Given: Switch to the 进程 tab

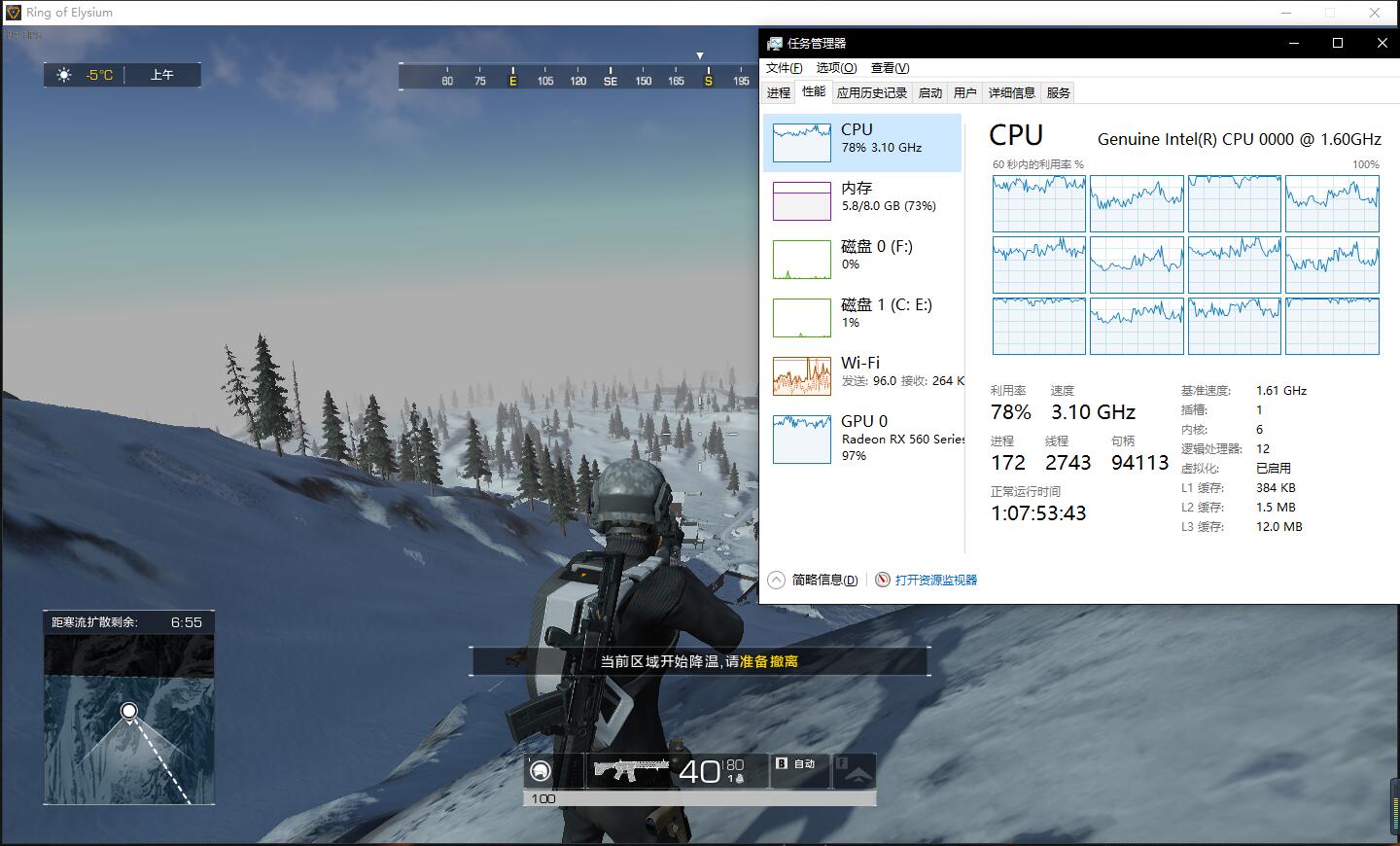Looking at the screenshot, I should point(779,93).
